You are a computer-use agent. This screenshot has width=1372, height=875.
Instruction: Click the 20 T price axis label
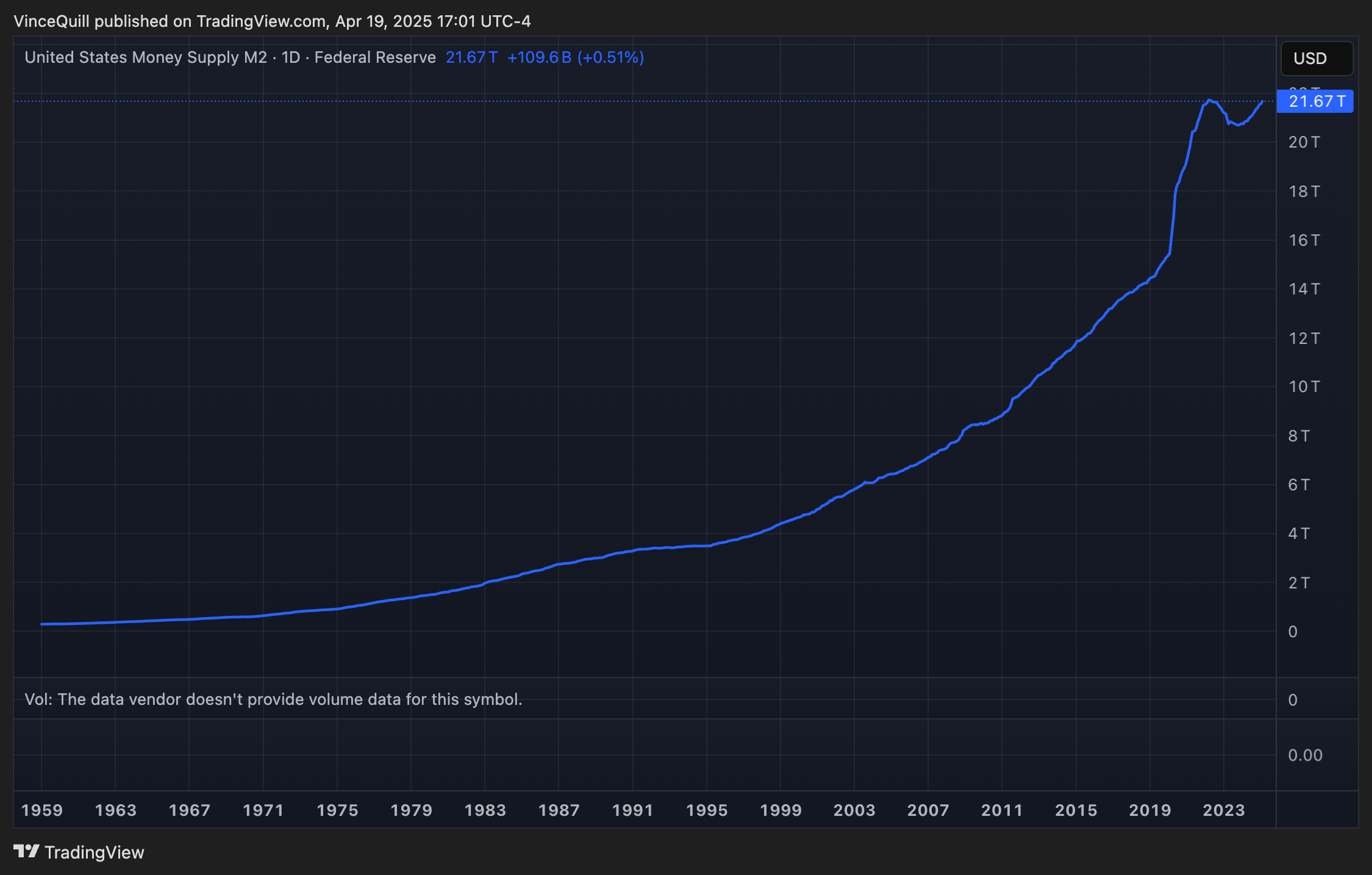pyautogui.click(x=1304, y=142)
